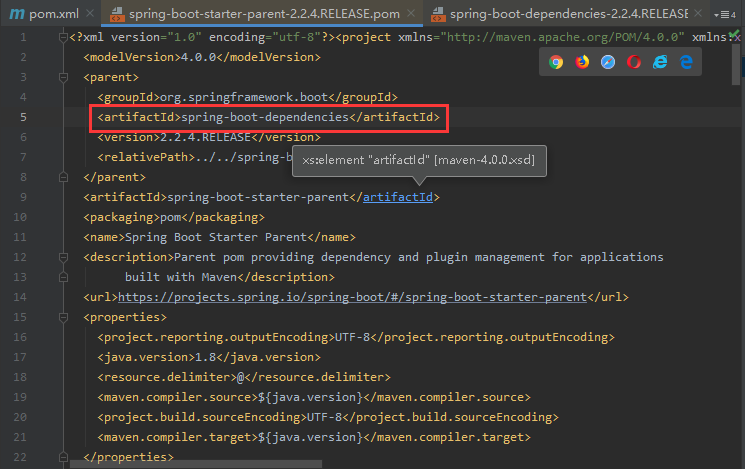Open in Edge browser icon

point(686,62)
